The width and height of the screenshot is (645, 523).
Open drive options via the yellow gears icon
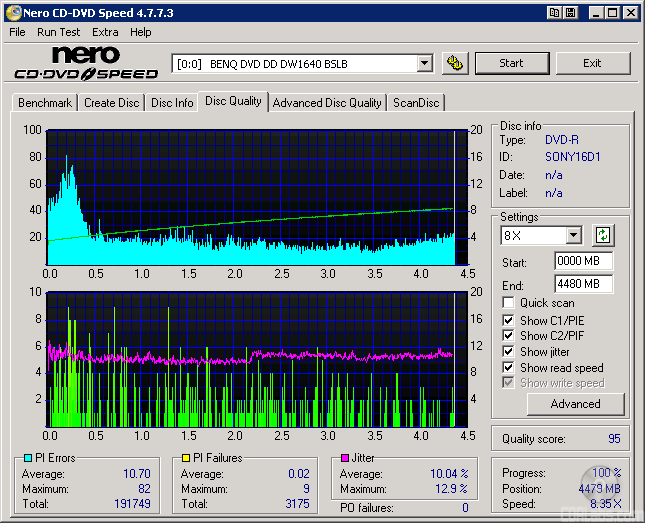pyautogui.click(x=455, y=63)
